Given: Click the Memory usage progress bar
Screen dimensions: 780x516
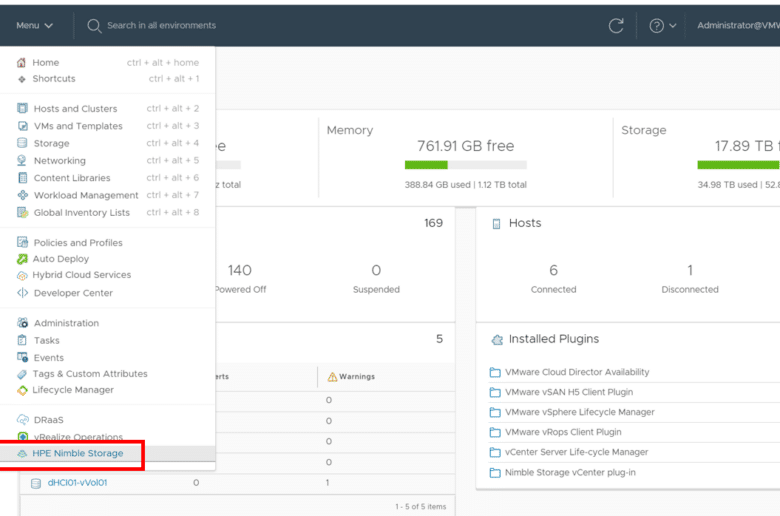Looking at the screenshot, I should click(466, 165).
